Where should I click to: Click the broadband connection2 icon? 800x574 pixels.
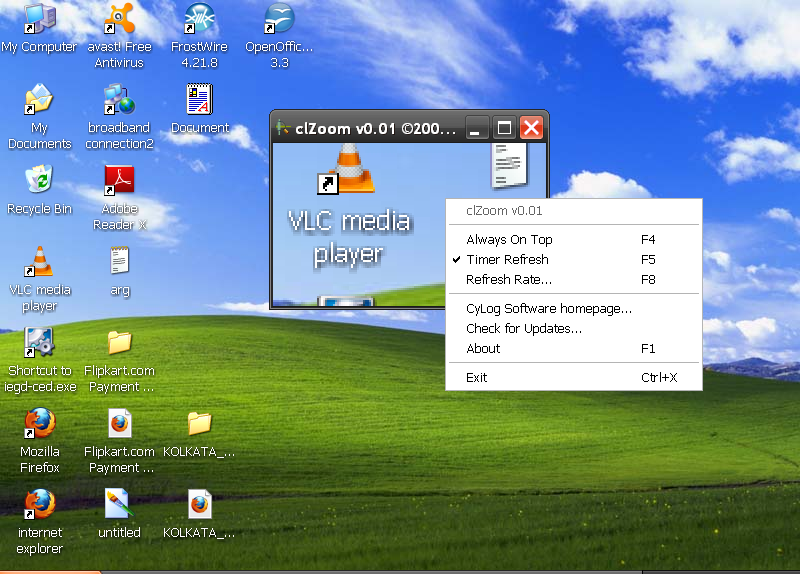click(x=119, y=101)
